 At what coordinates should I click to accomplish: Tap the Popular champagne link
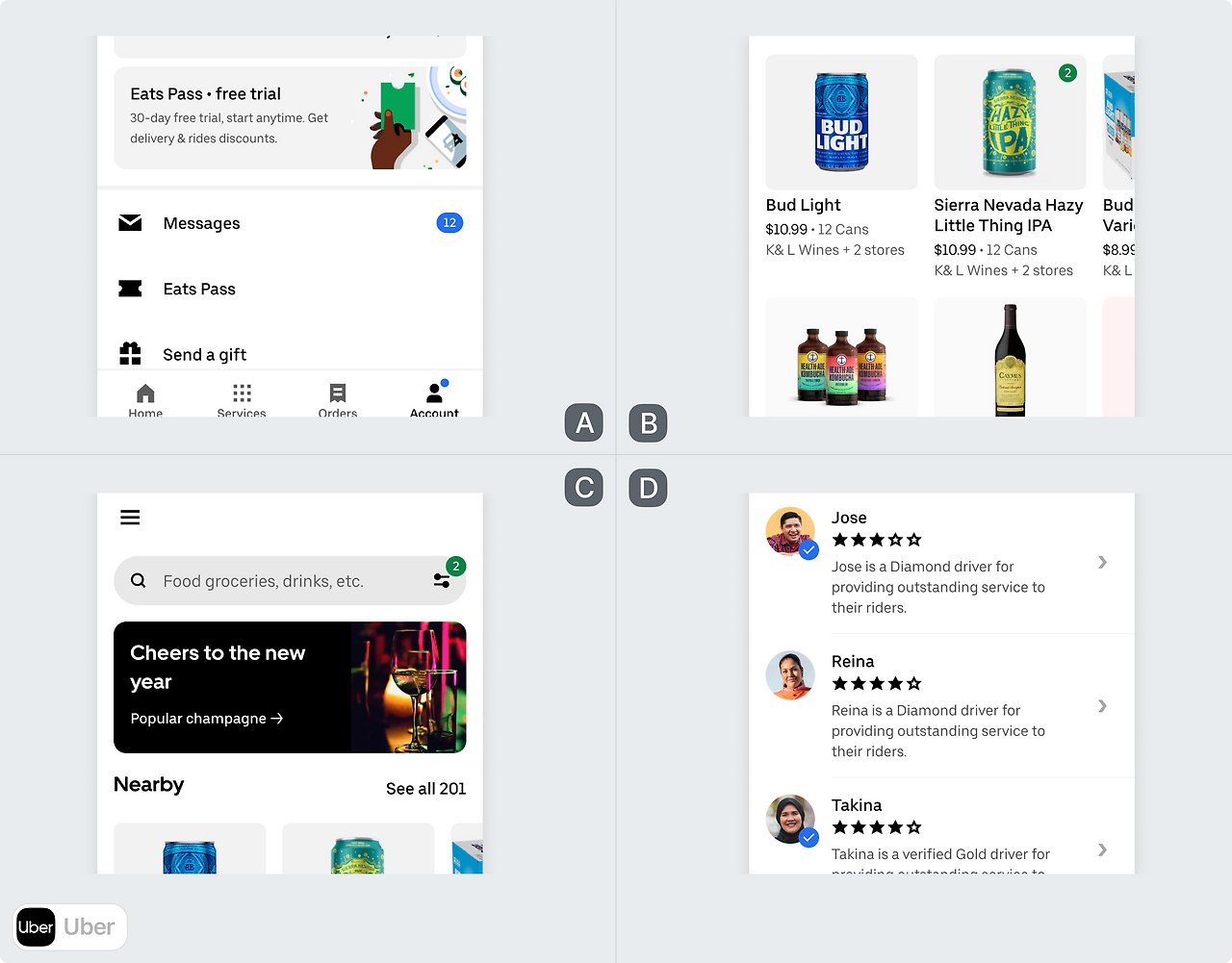(x=207, y=719)
